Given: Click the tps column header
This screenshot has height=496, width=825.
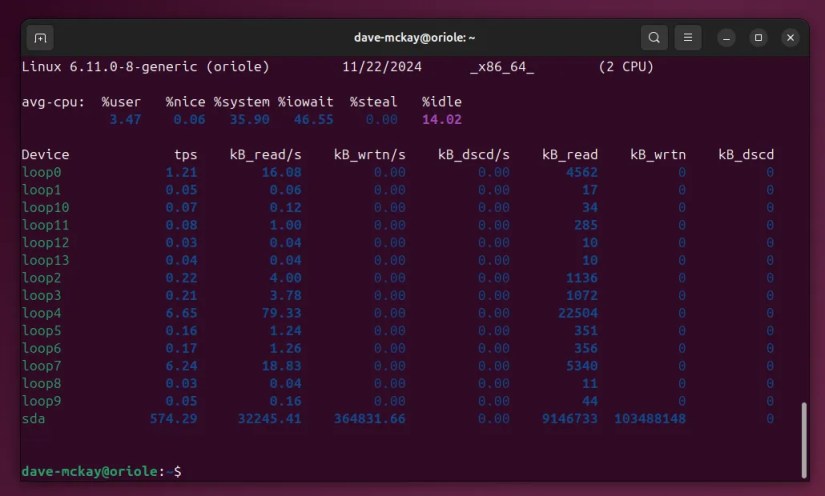Looking at the screenshot, I should [x=186, y=155].
